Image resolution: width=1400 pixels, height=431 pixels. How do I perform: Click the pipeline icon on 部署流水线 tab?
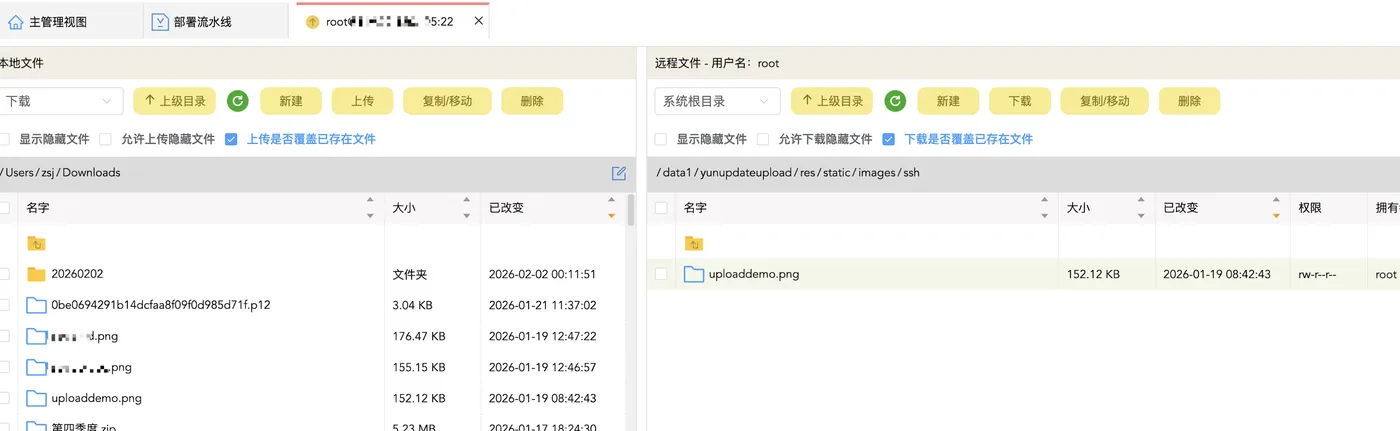tap(160, 21)
